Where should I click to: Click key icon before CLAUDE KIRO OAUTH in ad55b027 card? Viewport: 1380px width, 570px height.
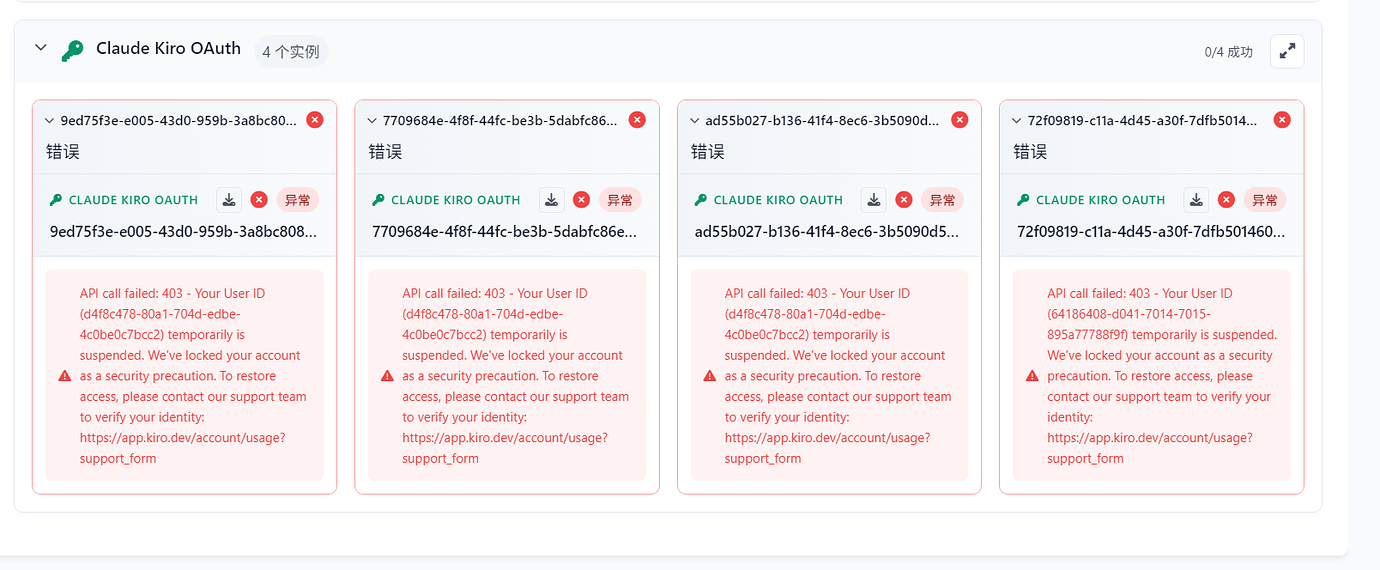(701, 200)
